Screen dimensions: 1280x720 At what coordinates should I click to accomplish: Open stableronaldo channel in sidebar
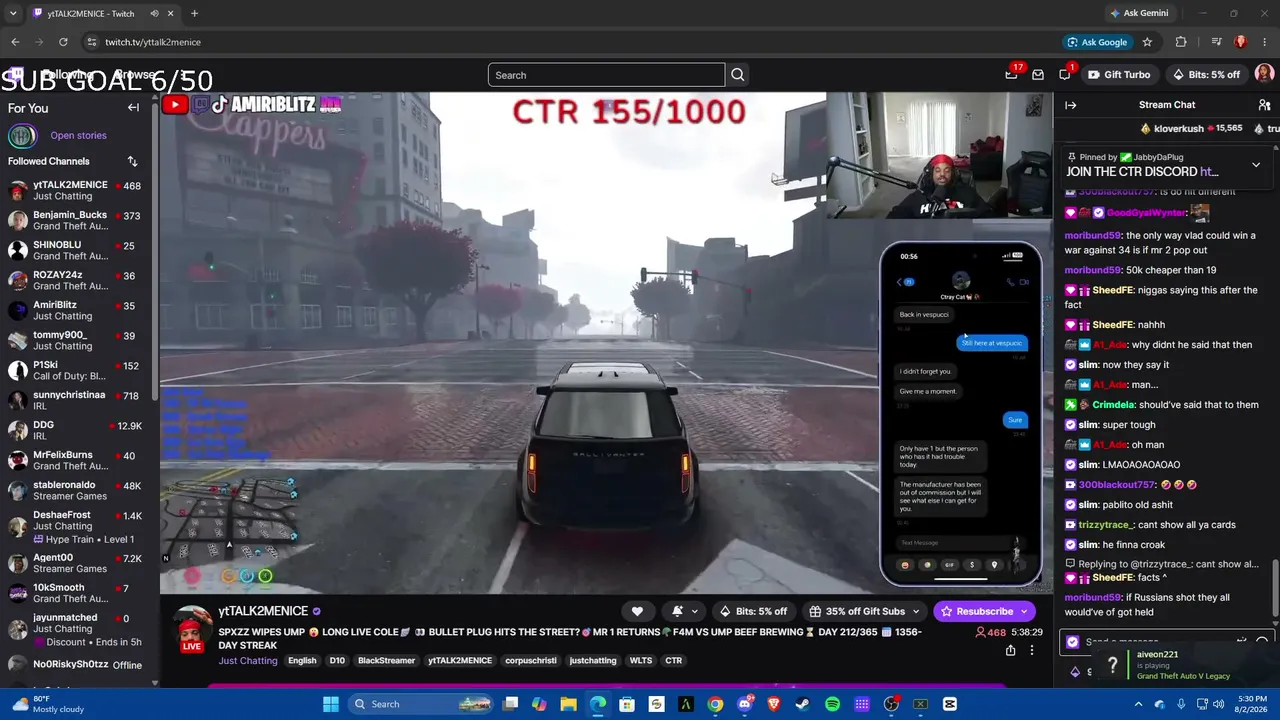(78, 491)
